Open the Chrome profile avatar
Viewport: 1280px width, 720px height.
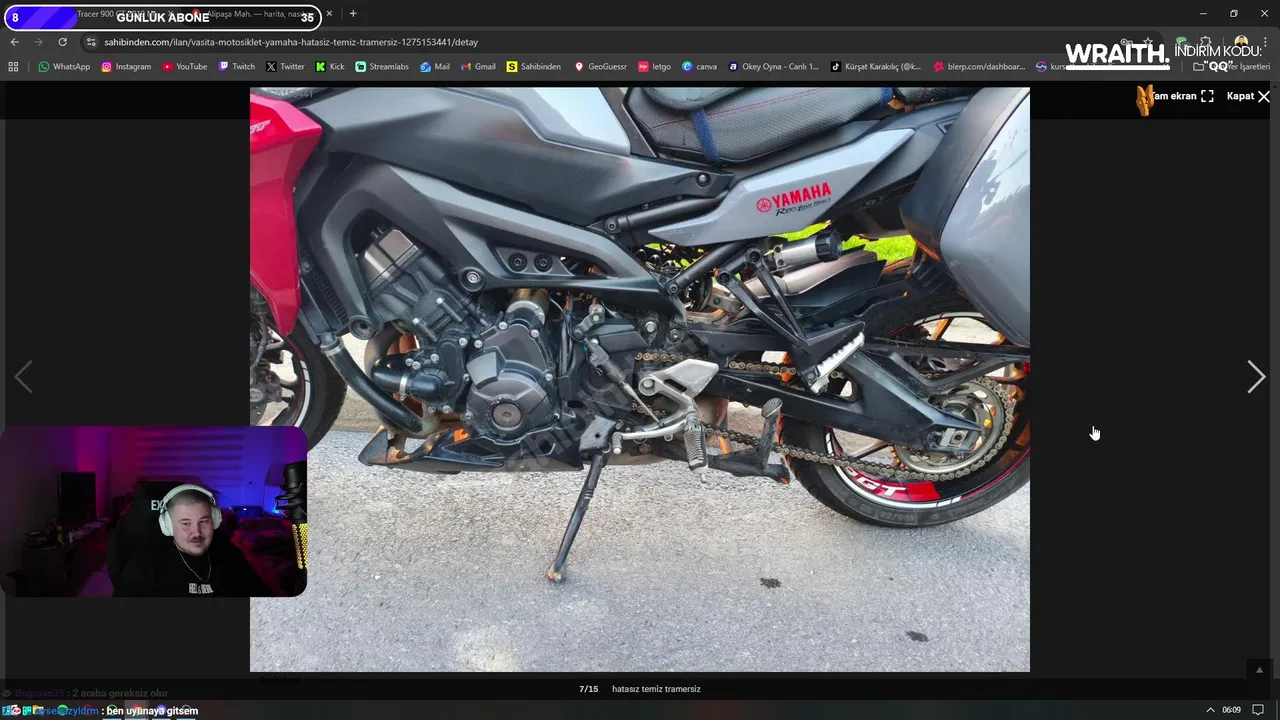pos(1241,42)
